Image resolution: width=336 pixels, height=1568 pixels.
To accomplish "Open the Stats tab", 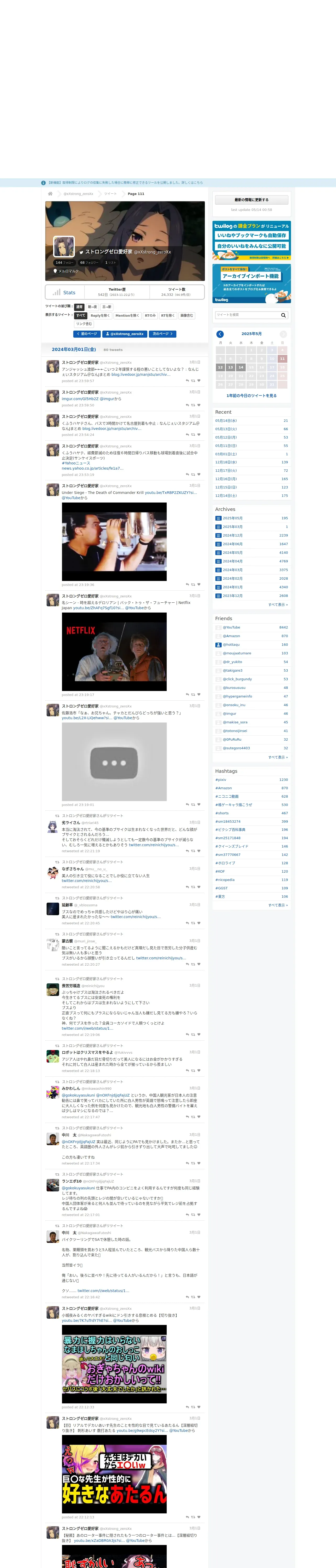I will pyautogui.click(x=64, y=292).
